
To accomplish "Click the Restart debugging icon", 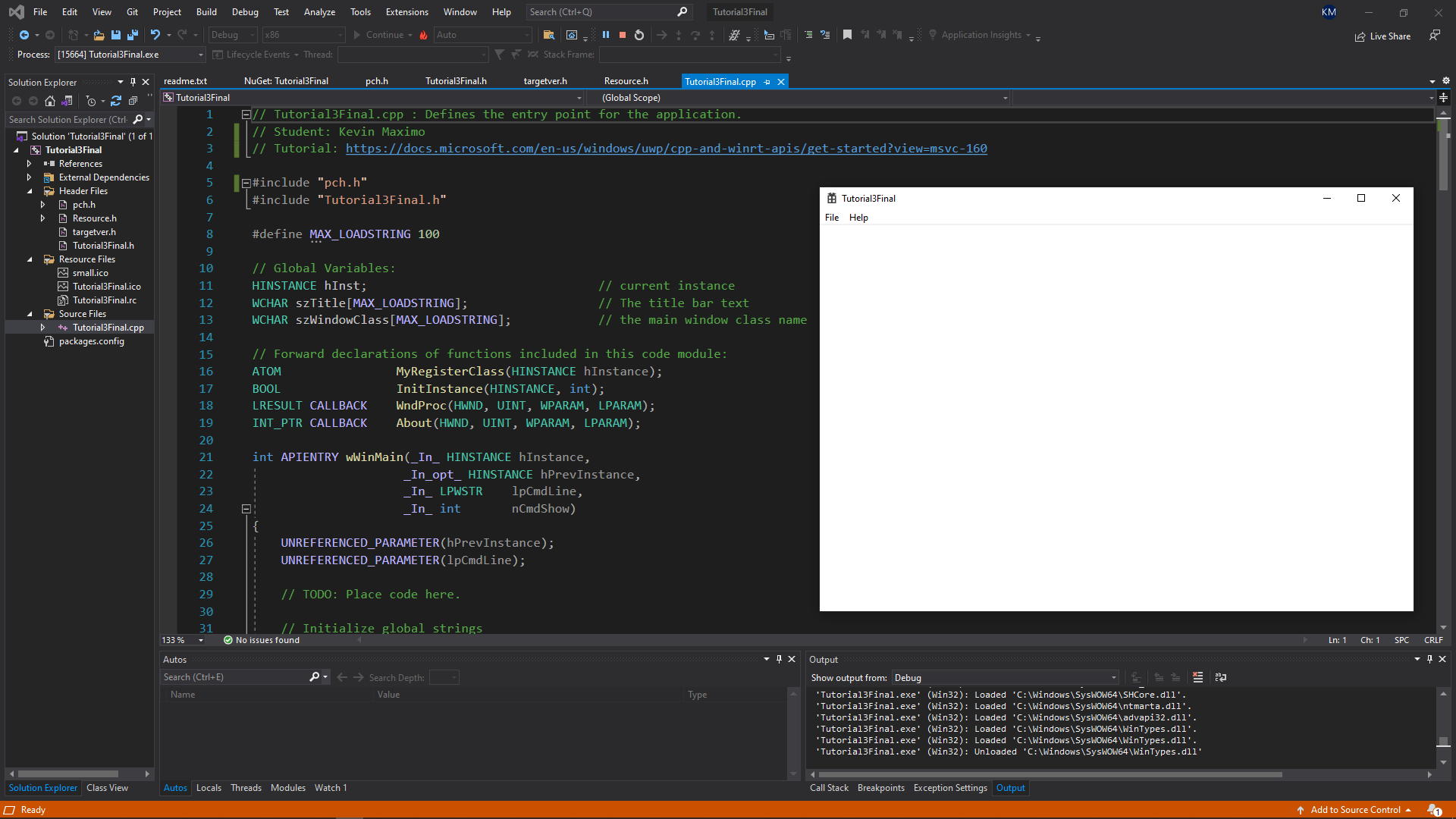I will (639, 34).
